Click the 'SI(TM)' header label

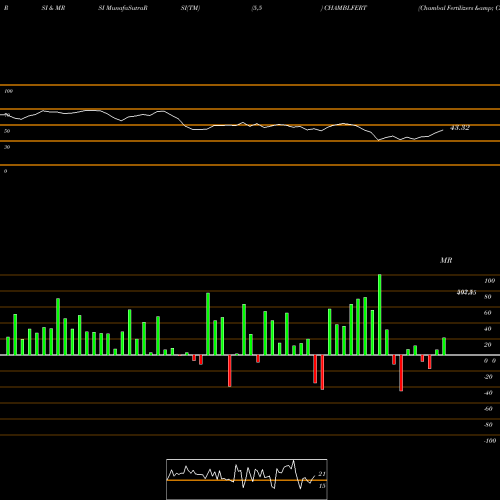tap(190, 8)
